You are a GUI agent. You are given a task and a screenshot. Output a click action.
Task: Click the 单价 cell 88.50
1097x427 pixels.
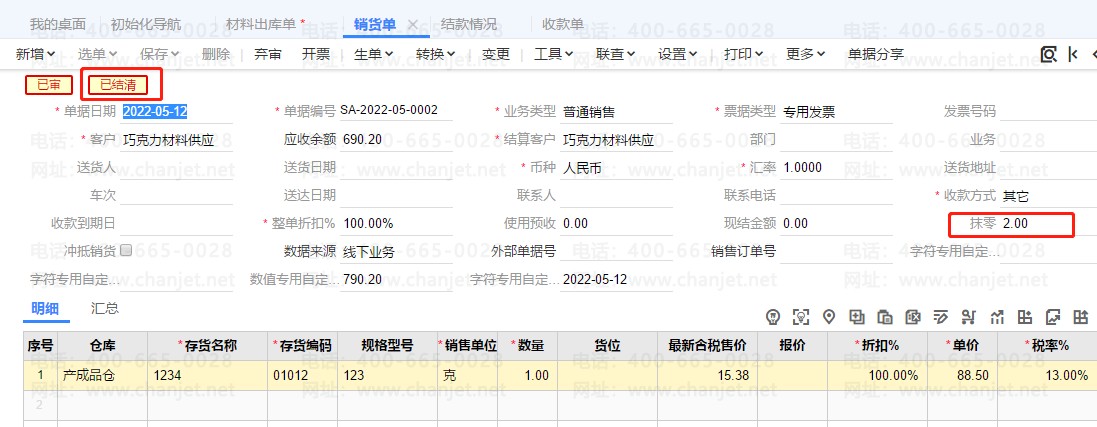[x=963, y=375]
